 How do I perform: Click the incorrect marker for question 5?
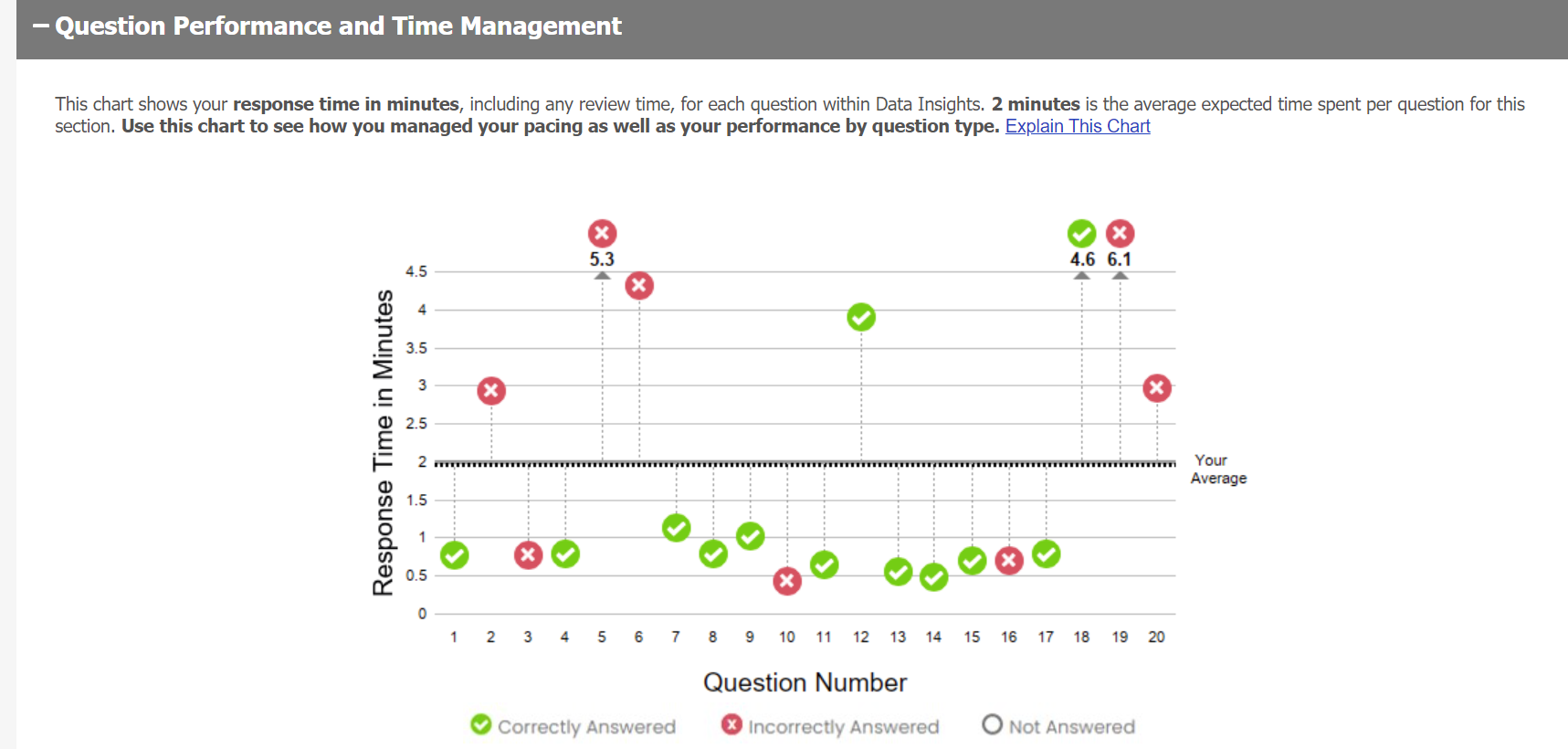point(602,233)
